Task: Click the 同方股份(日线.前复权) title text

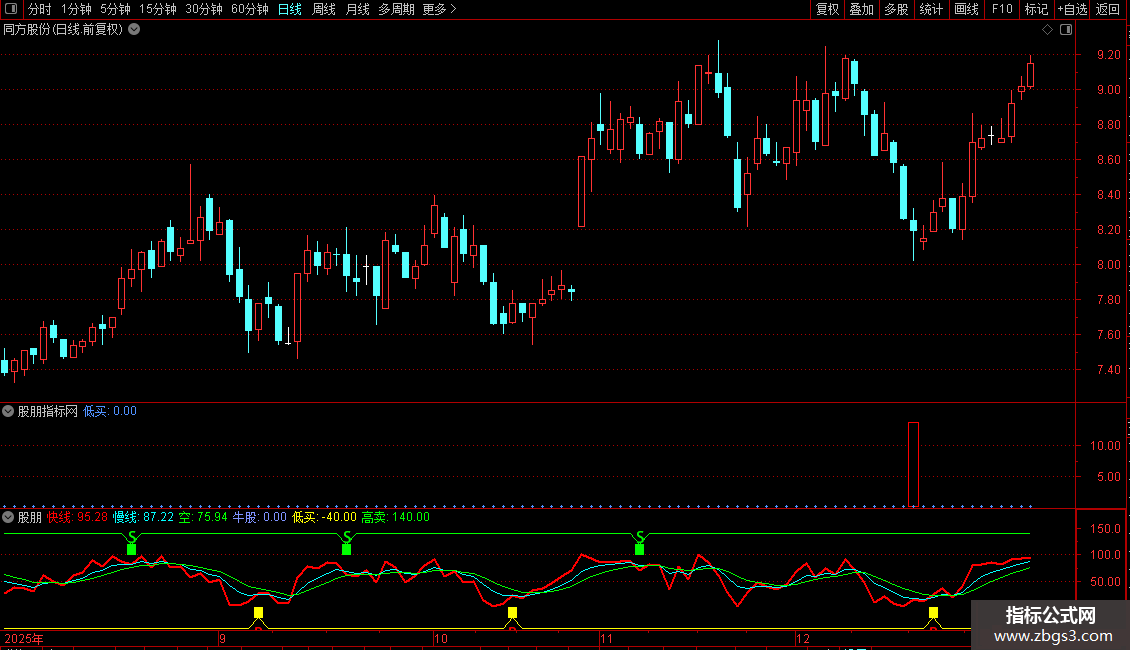Action: pos(63,30)
